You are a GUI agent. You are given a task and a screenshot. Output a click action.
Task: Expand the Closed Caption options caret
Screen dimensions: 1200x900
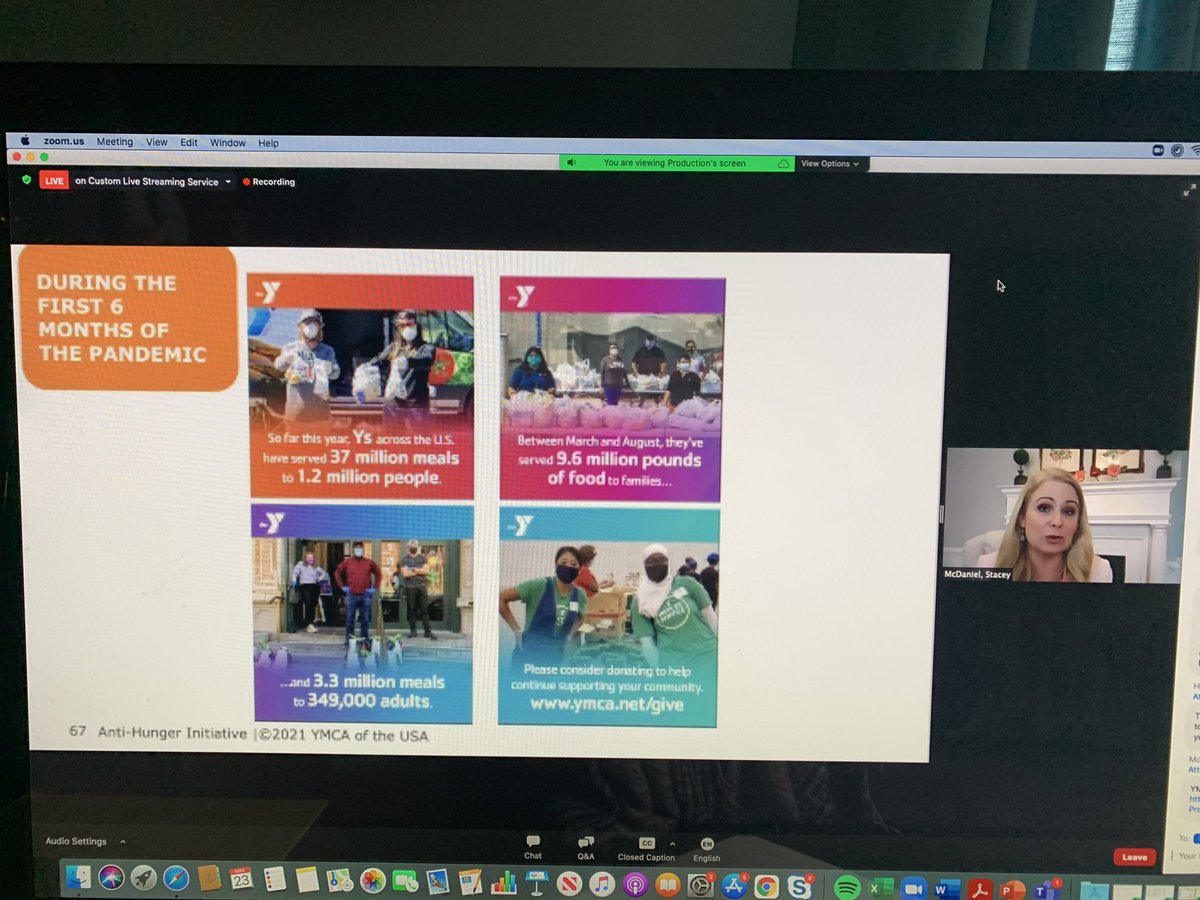coord(672,844)
